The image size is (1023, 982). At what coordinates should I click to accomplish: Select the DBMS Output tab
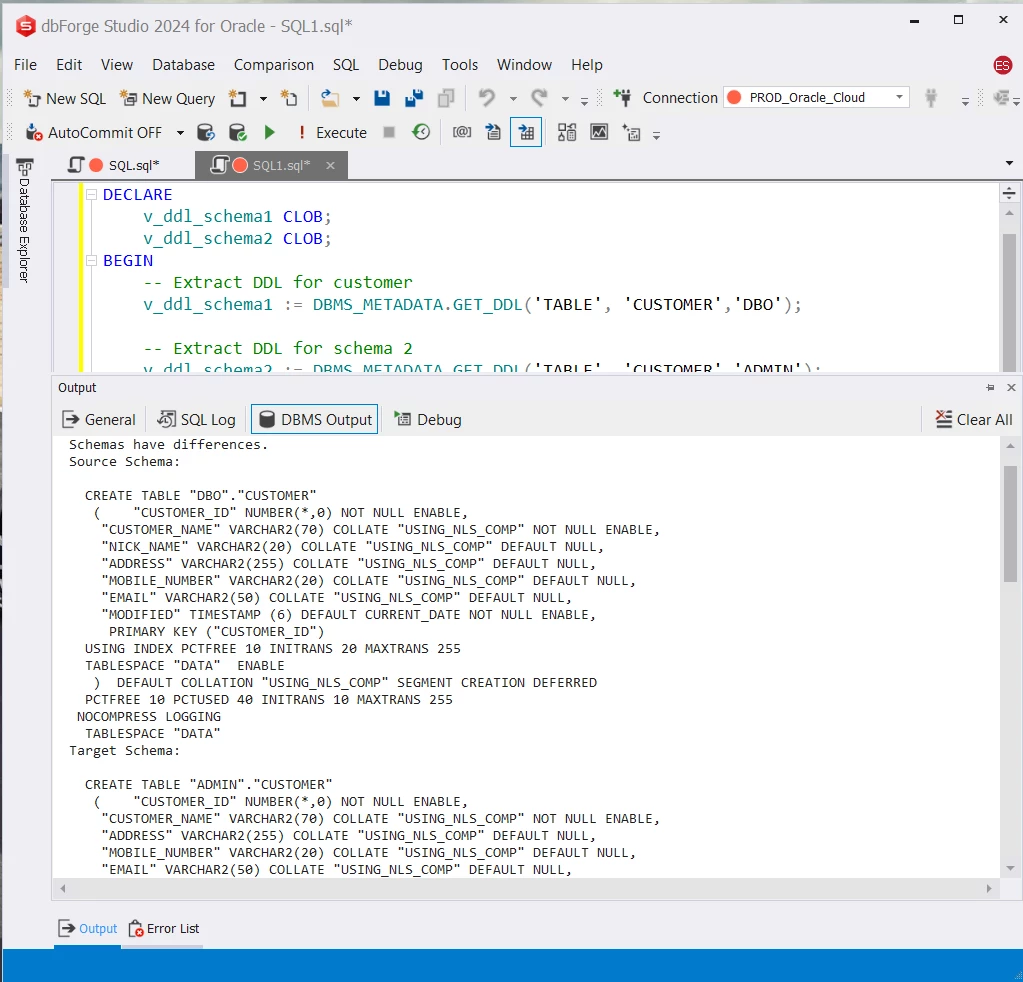[x=314, y=420]
